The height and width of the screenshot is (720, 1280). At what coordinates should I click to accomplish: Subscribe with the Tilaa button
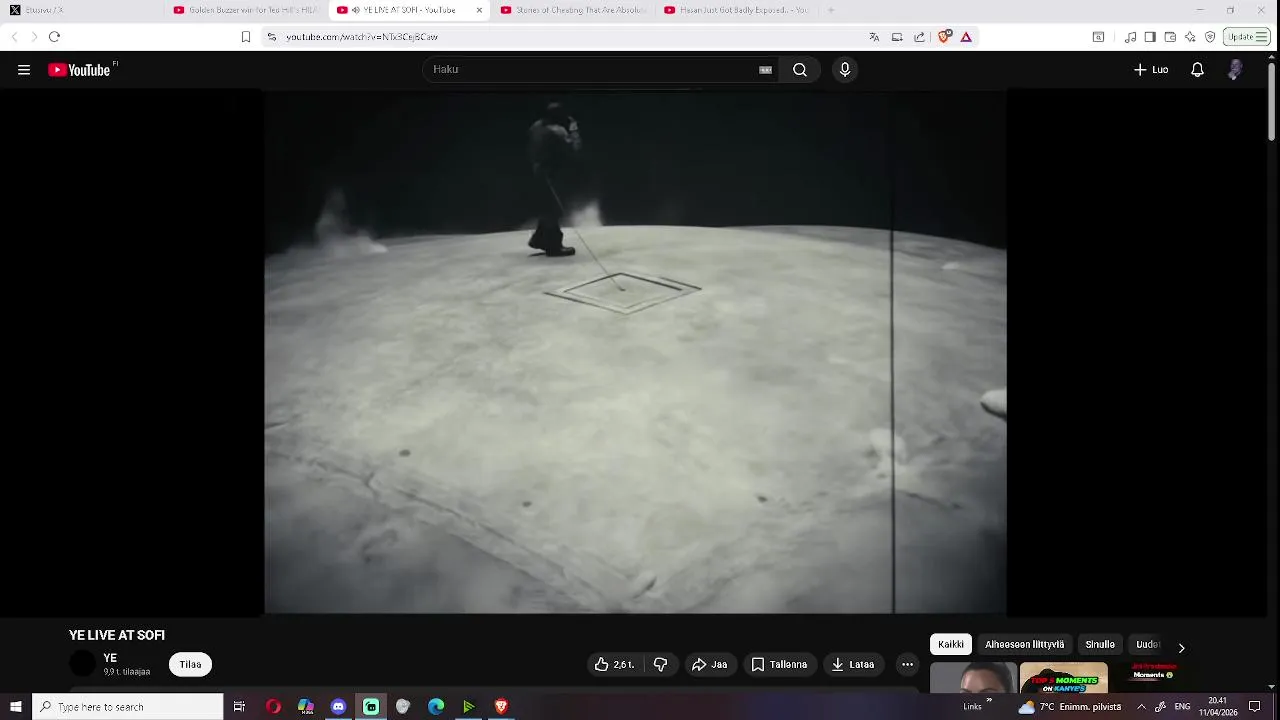tap(190, 664)
